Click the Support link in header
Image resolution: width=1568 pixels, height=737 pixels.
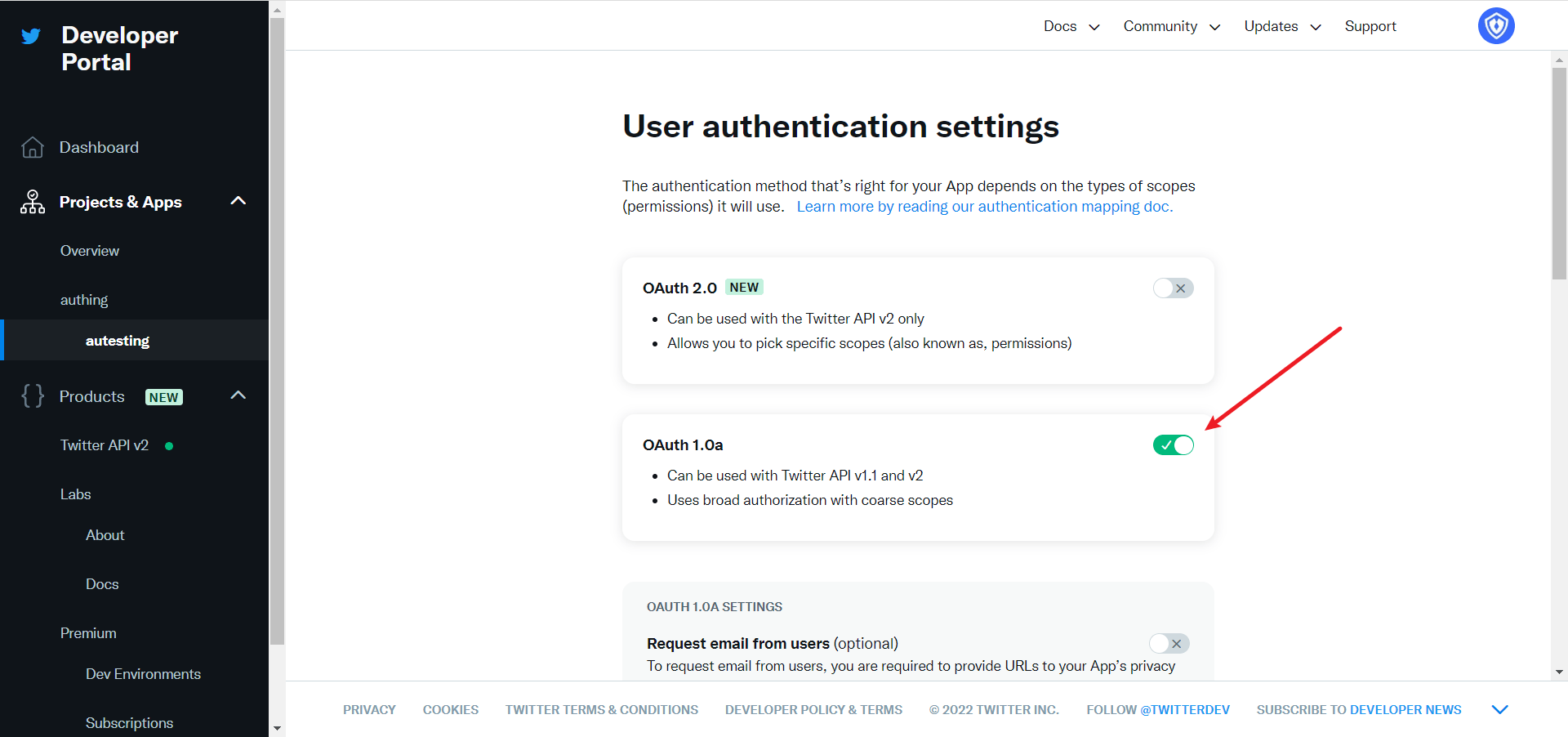(1370, 26)
